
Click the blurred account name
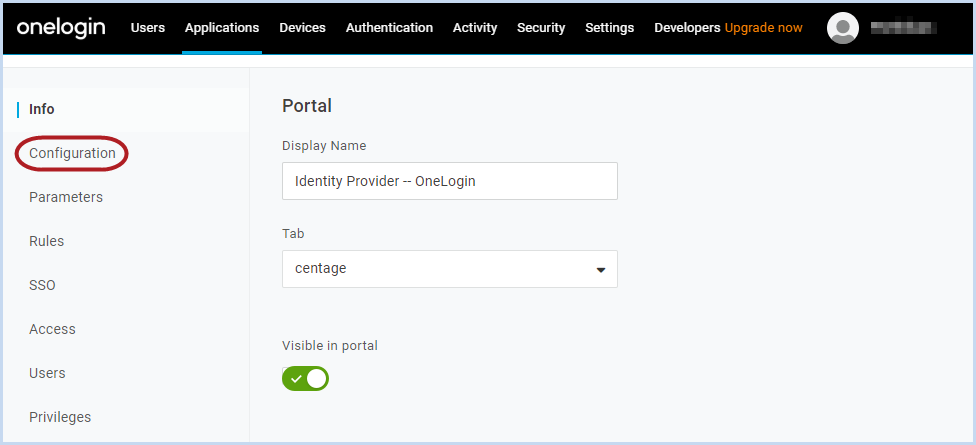(904, 28)
